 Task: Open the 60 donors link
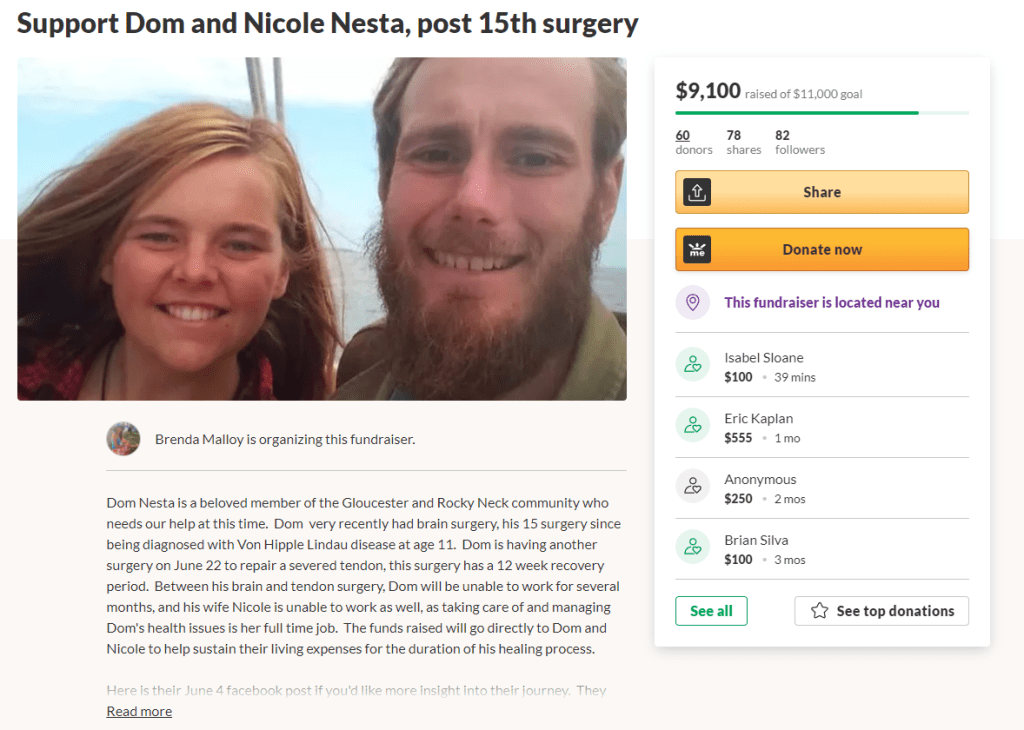click(x=683, y=135)
